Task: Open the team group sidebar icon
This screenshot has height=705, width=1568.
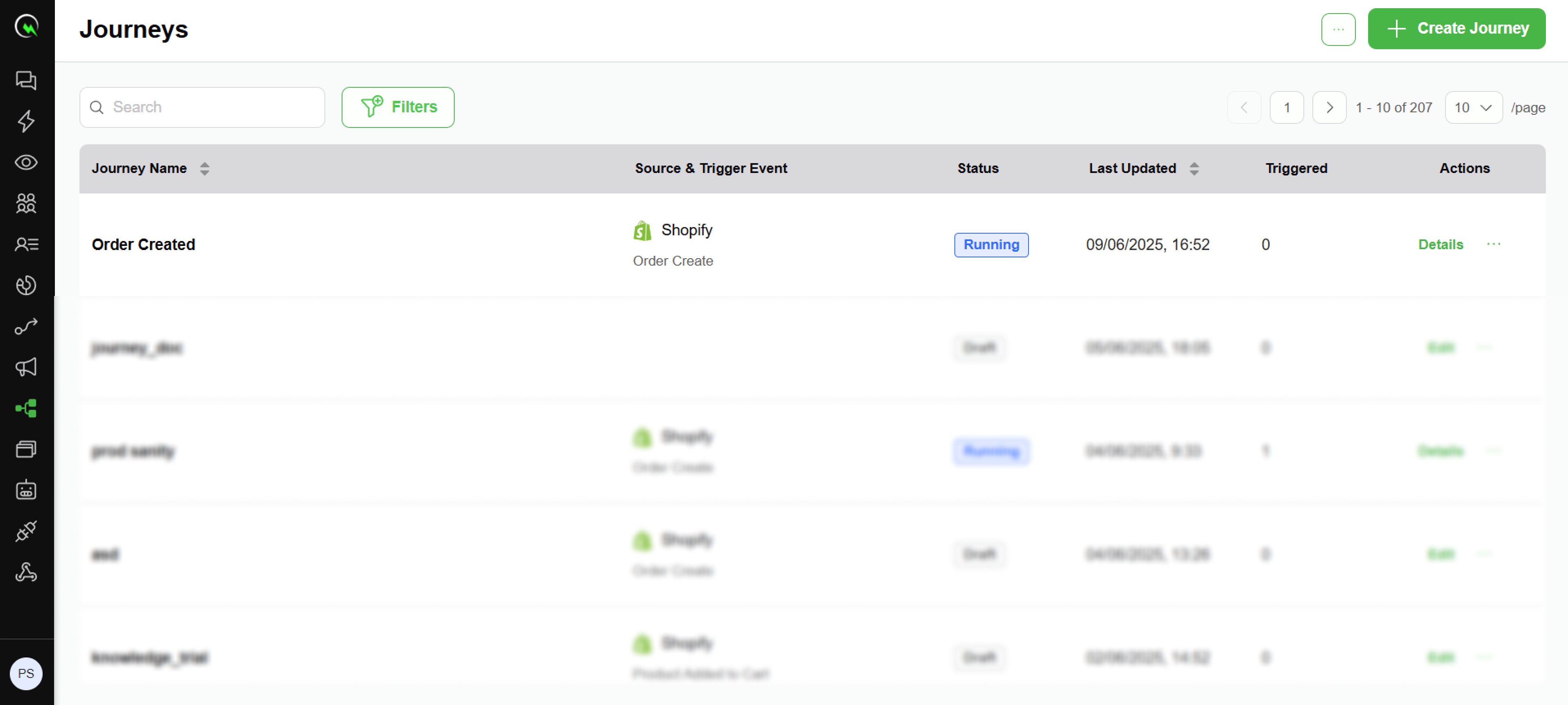Action: [26, 203]
